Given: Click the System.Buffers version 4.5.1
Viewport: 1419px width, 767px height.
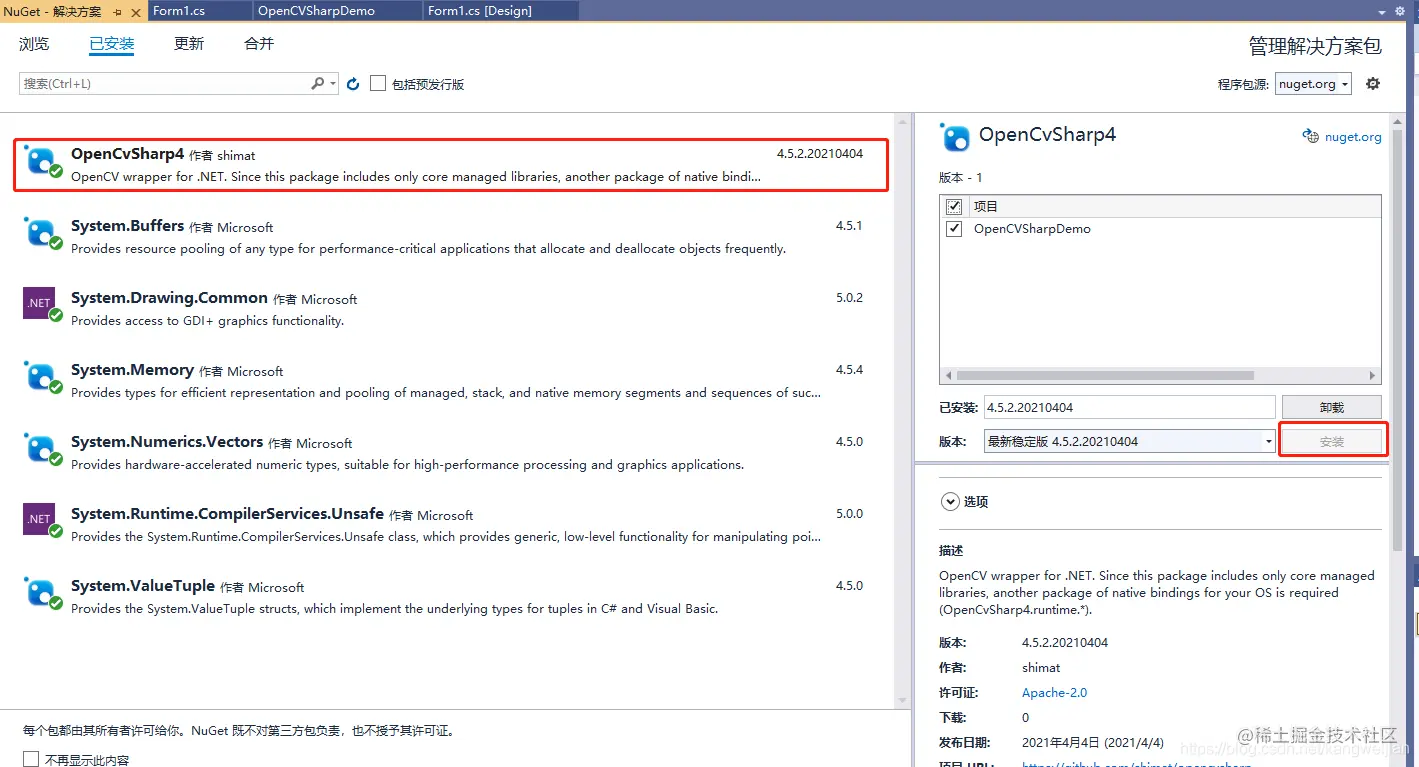Looking at the screenshot, I should tap(849, 226).
